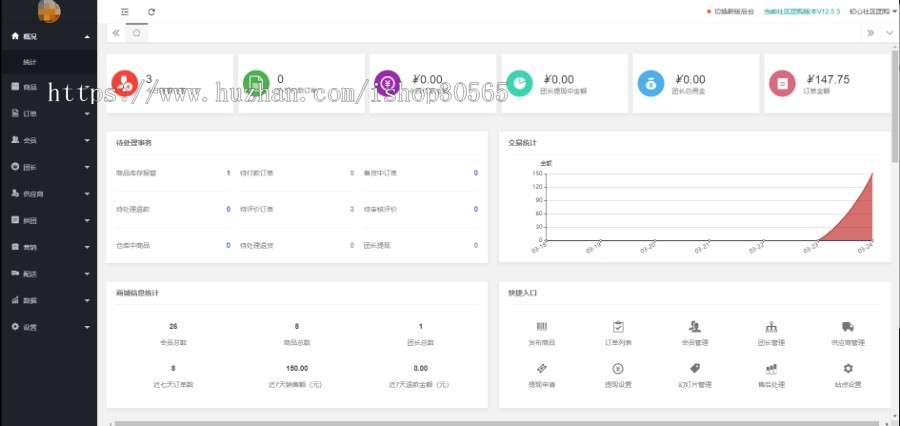This screenshot has height=426, width=900.
Task: Click the 商品总数 value 8
Action: coord(297,327)
